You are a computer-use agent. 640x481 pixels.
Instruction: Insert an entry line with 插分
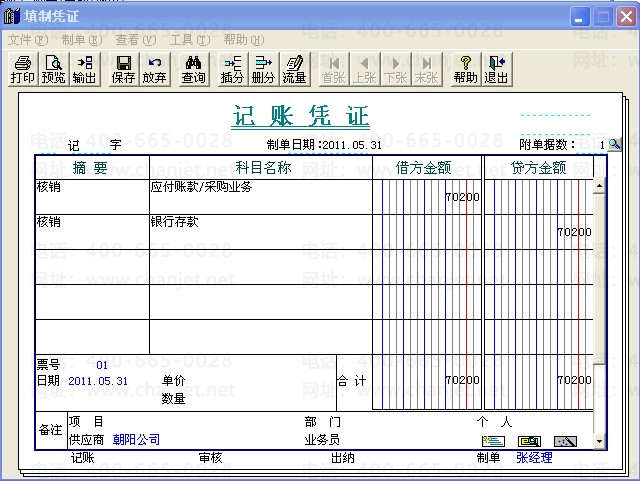pos(232,69)
